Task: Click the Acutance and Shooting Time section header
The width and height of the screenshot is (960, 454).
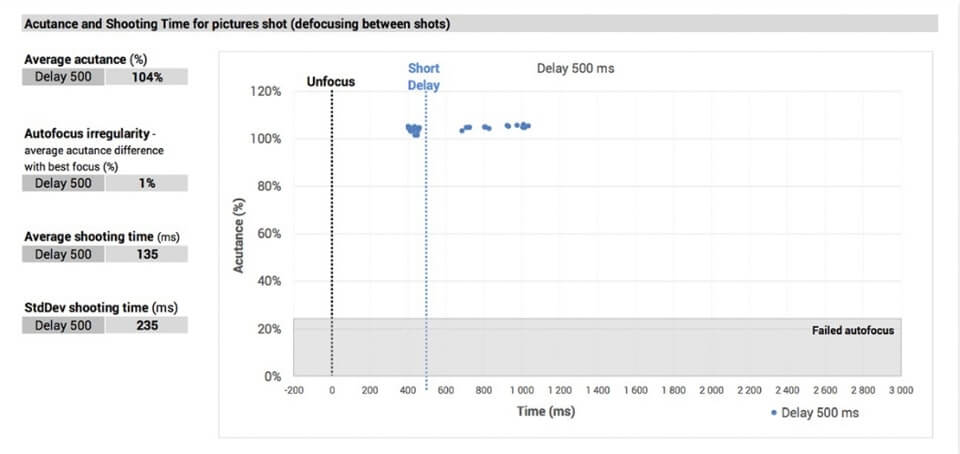Action: [x=236, y=24]
